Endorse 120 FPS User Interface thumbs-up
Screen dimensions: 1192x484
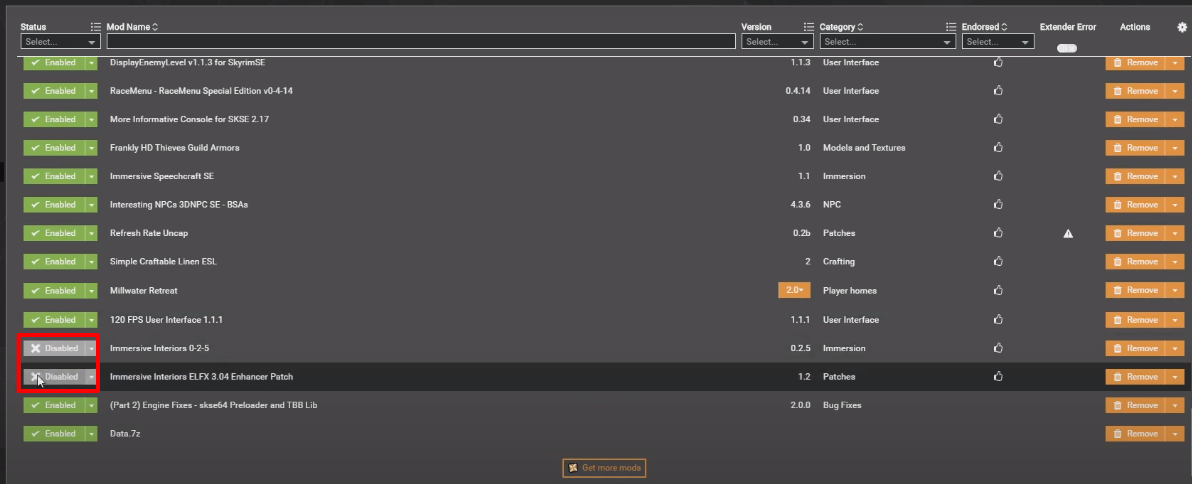(x=998, y=319)
